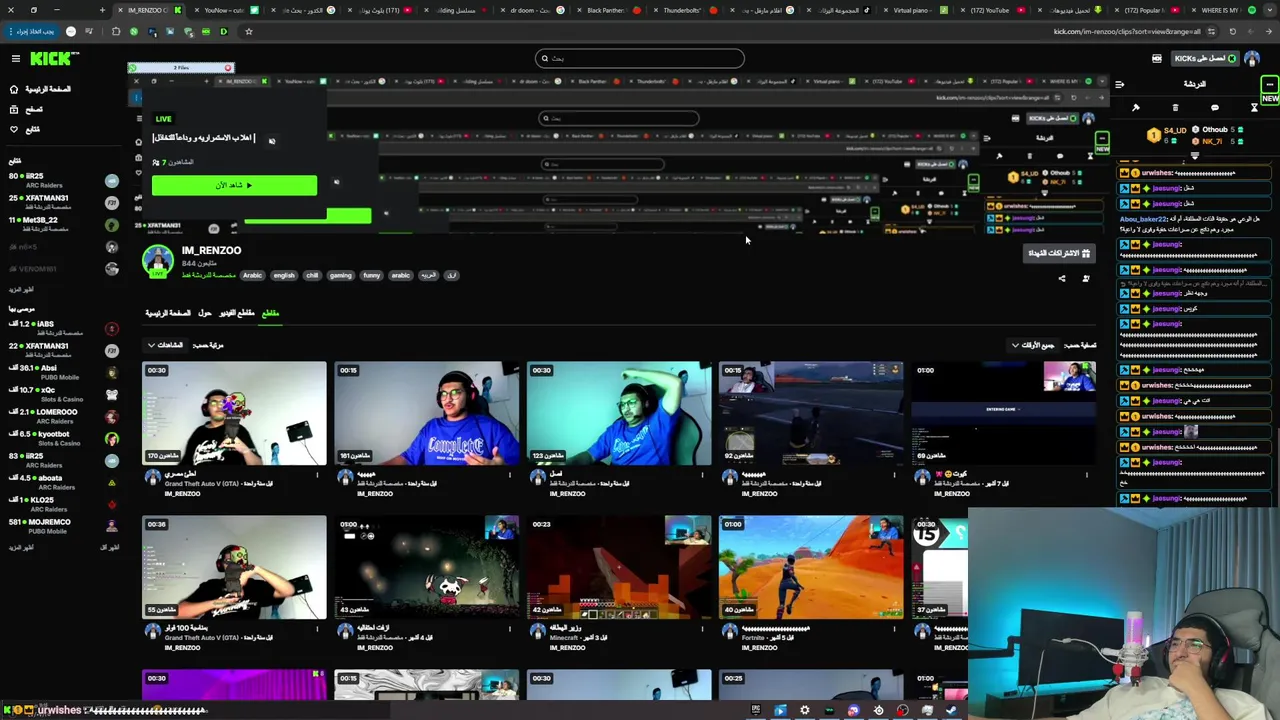This screenshot has height=720, width=1280.
Task: Open followed channel Met38_22
Action: (63, 224)
